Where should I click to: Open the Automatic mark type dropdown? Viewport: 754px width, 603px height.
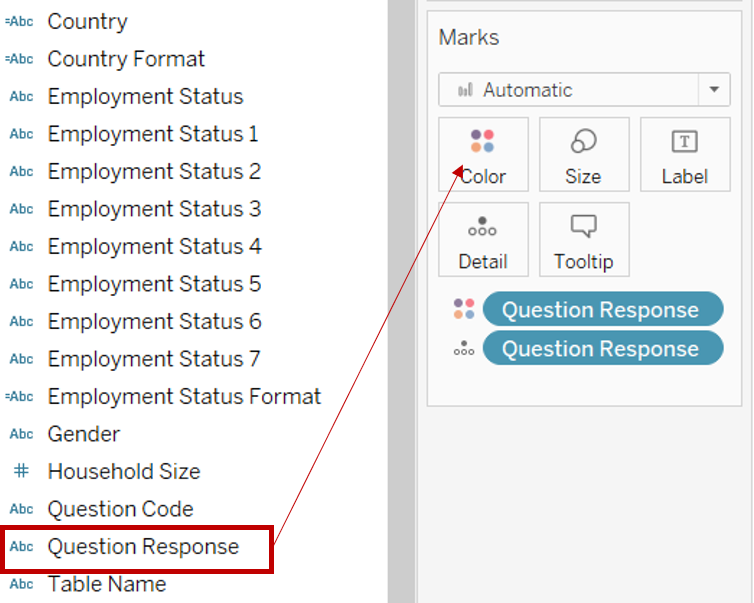pyautogui.click(x=570, y=90)
